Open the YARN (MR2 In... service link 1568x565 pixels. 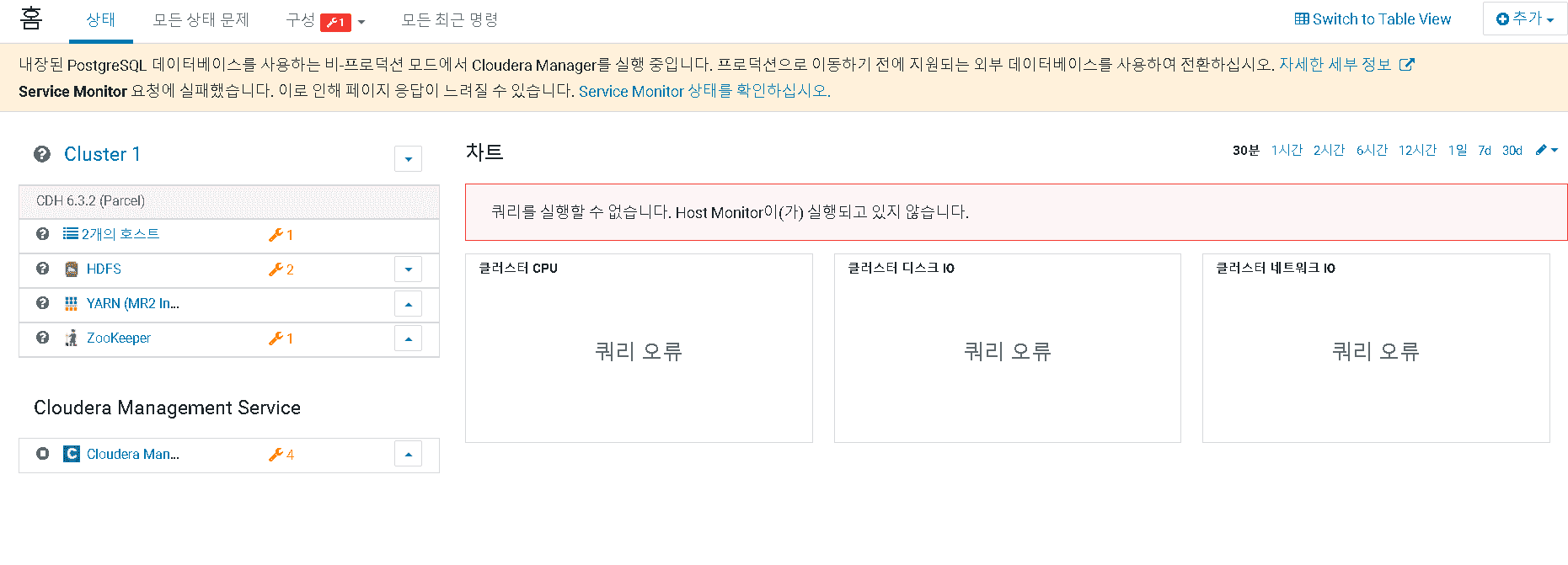133,304
